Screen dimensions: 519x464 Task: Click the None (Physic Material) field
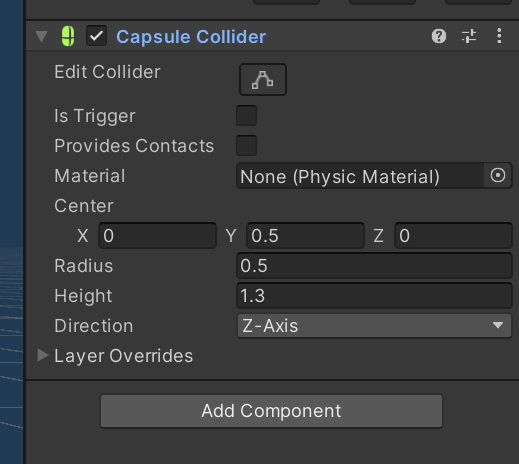360,176
